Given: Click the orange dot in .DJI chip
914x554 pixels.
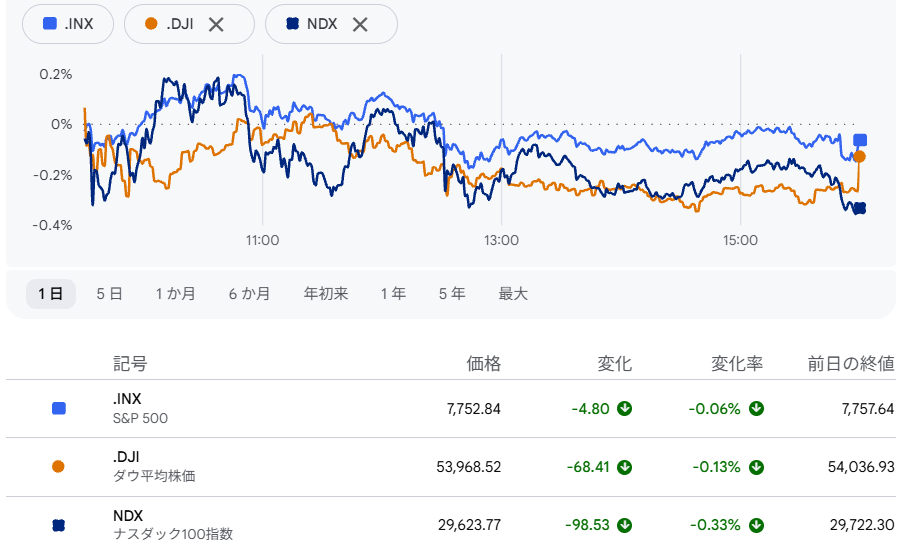Looking at the screenshot, I should [x=151, y=23].
